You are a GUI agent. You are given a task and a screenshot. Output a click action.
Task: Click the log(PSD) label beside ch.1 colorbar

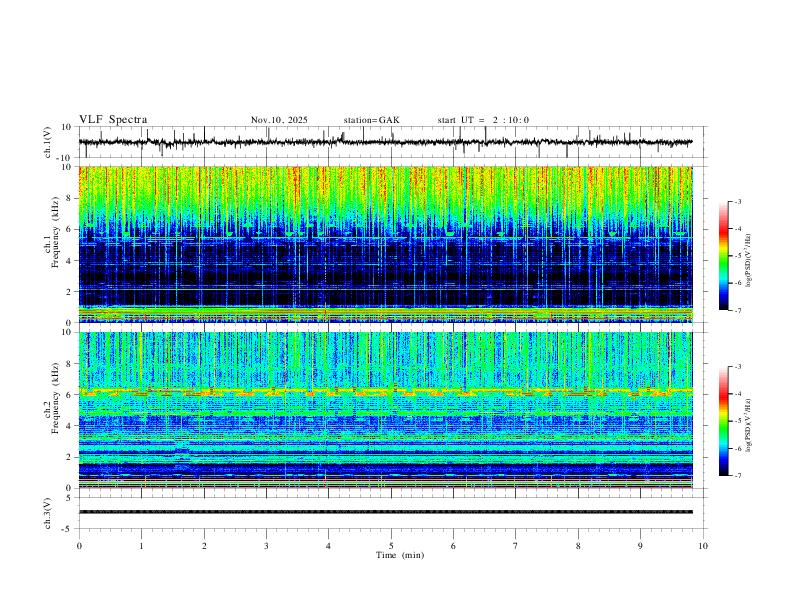click(x=748, y=261)
